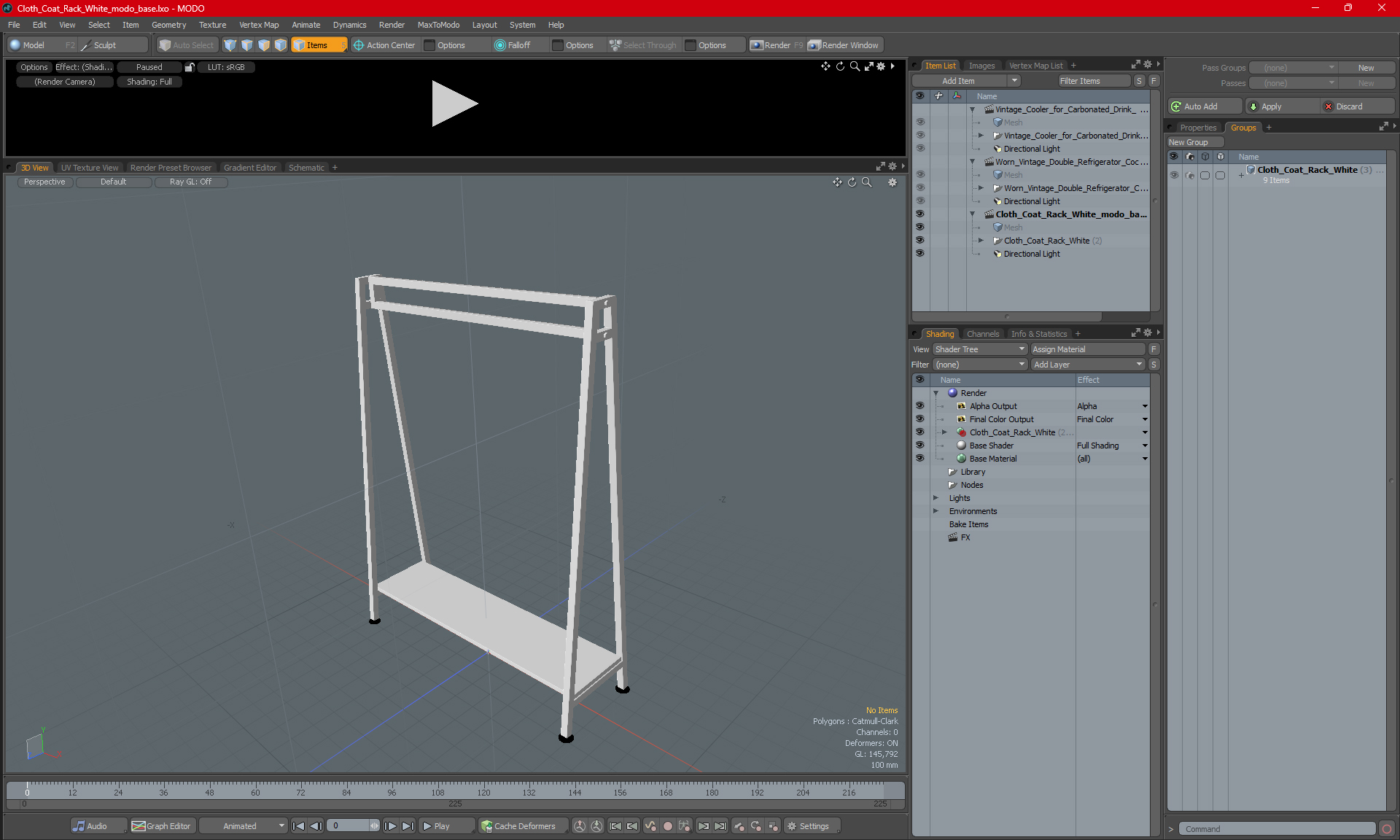Activate Items selection mode

click(318, 45)
